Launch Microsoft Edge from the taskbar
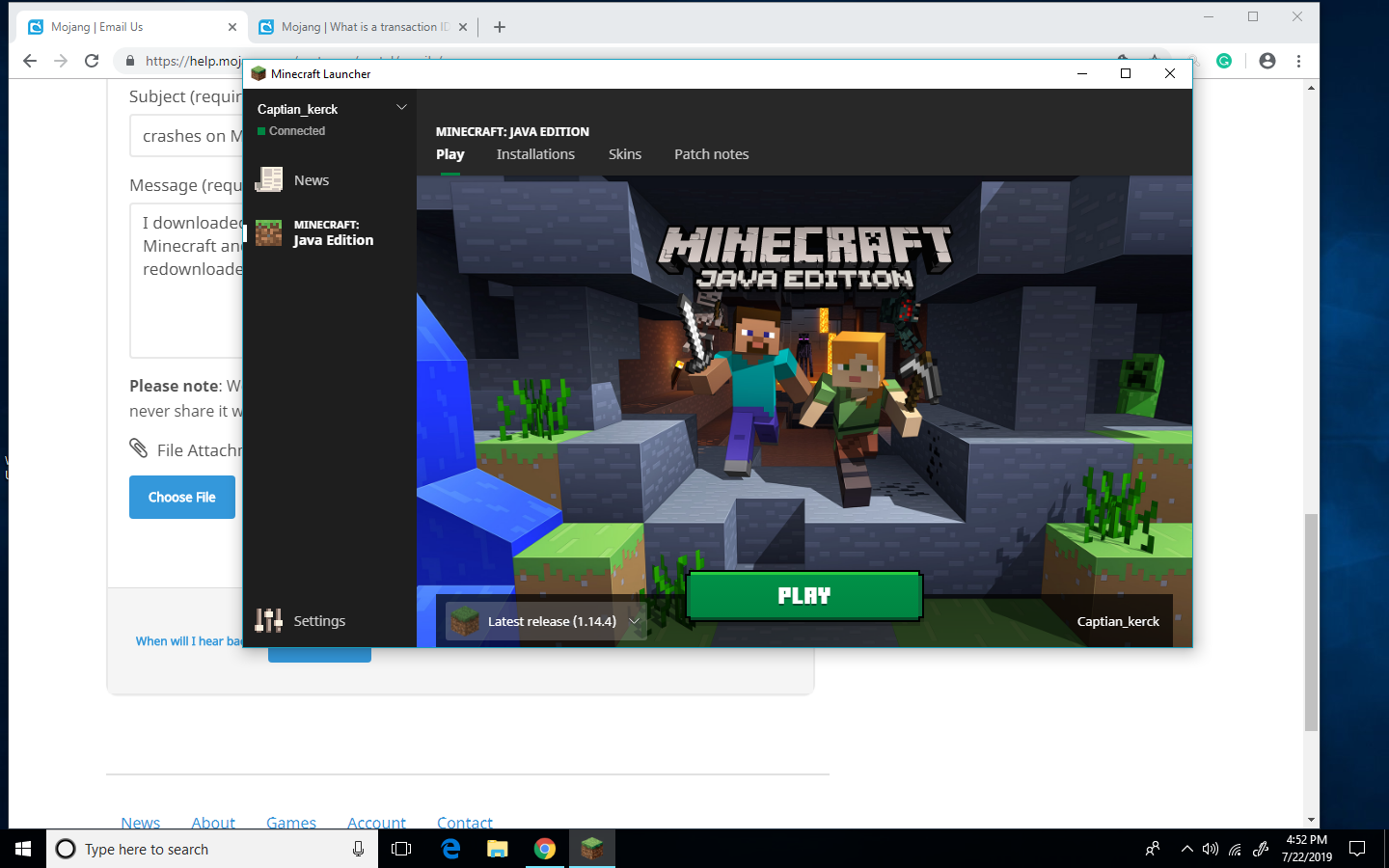The width and height of the screenshot is (1389, 868). [450, 849]
